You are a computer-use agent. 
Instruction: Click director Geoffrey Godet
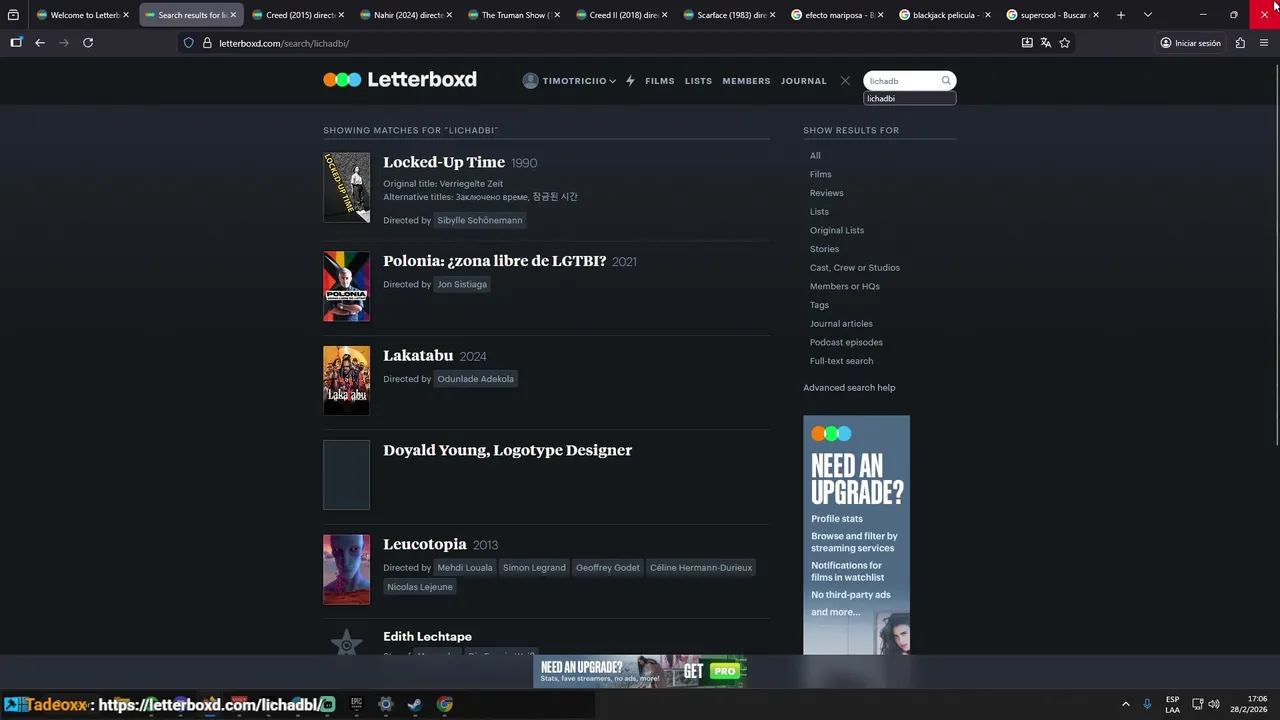click(608, 567)
